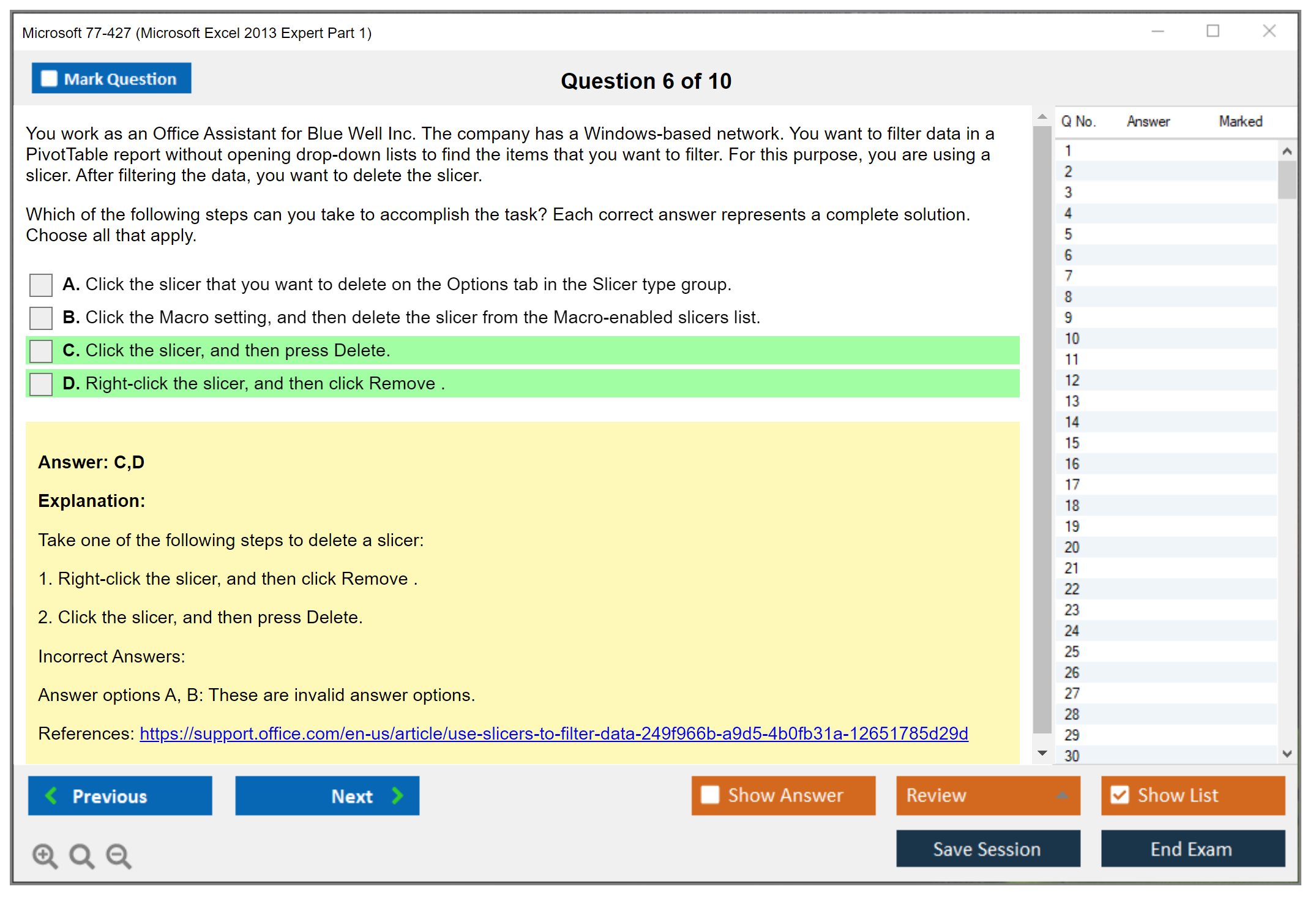Screen dimensions: 1316x900
Task: Click the reset zoom magnifier icon
Action: point(81,855)
